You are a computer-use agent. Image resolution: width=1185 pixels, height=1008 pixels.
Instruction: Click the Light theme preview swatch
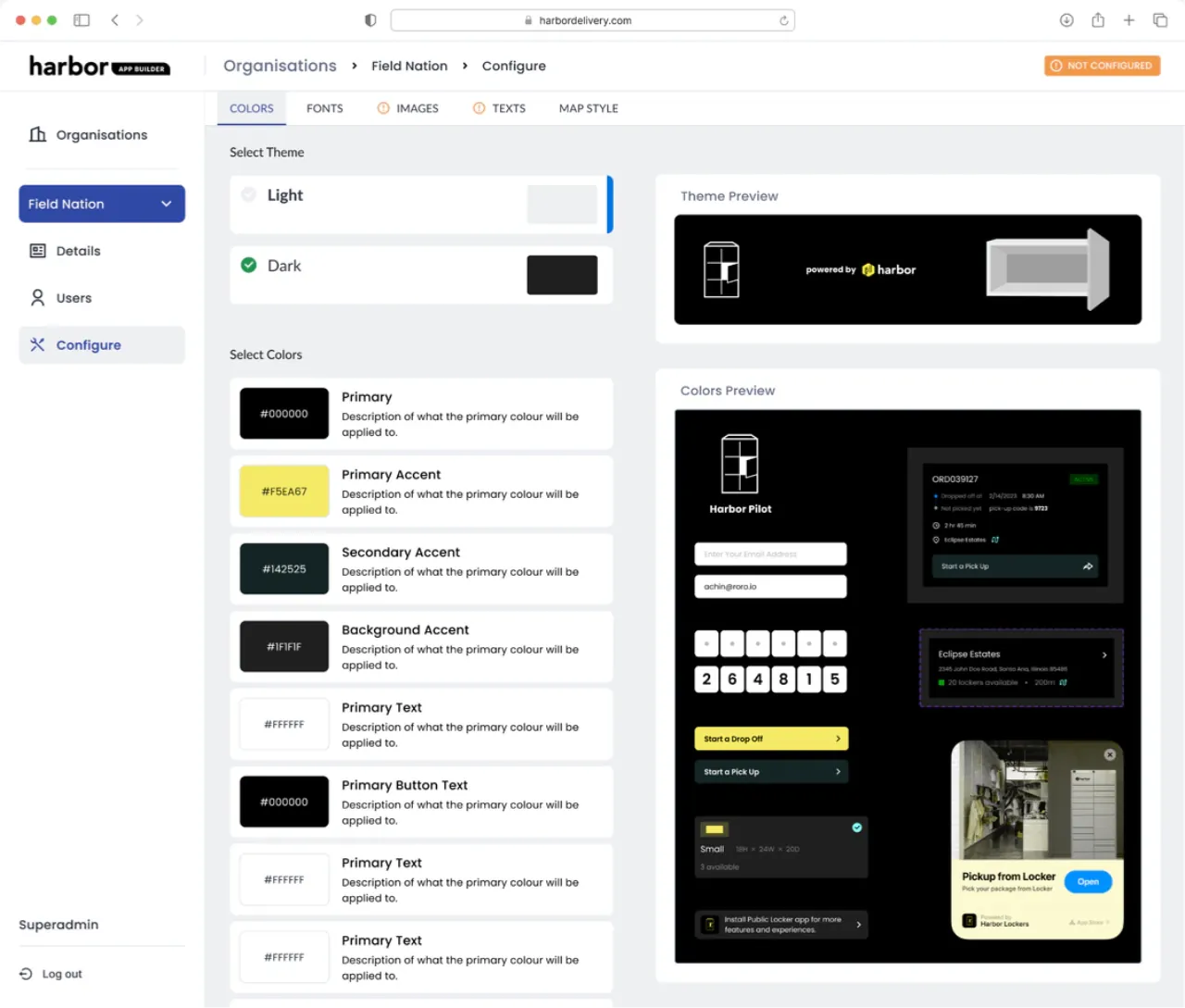562,205
